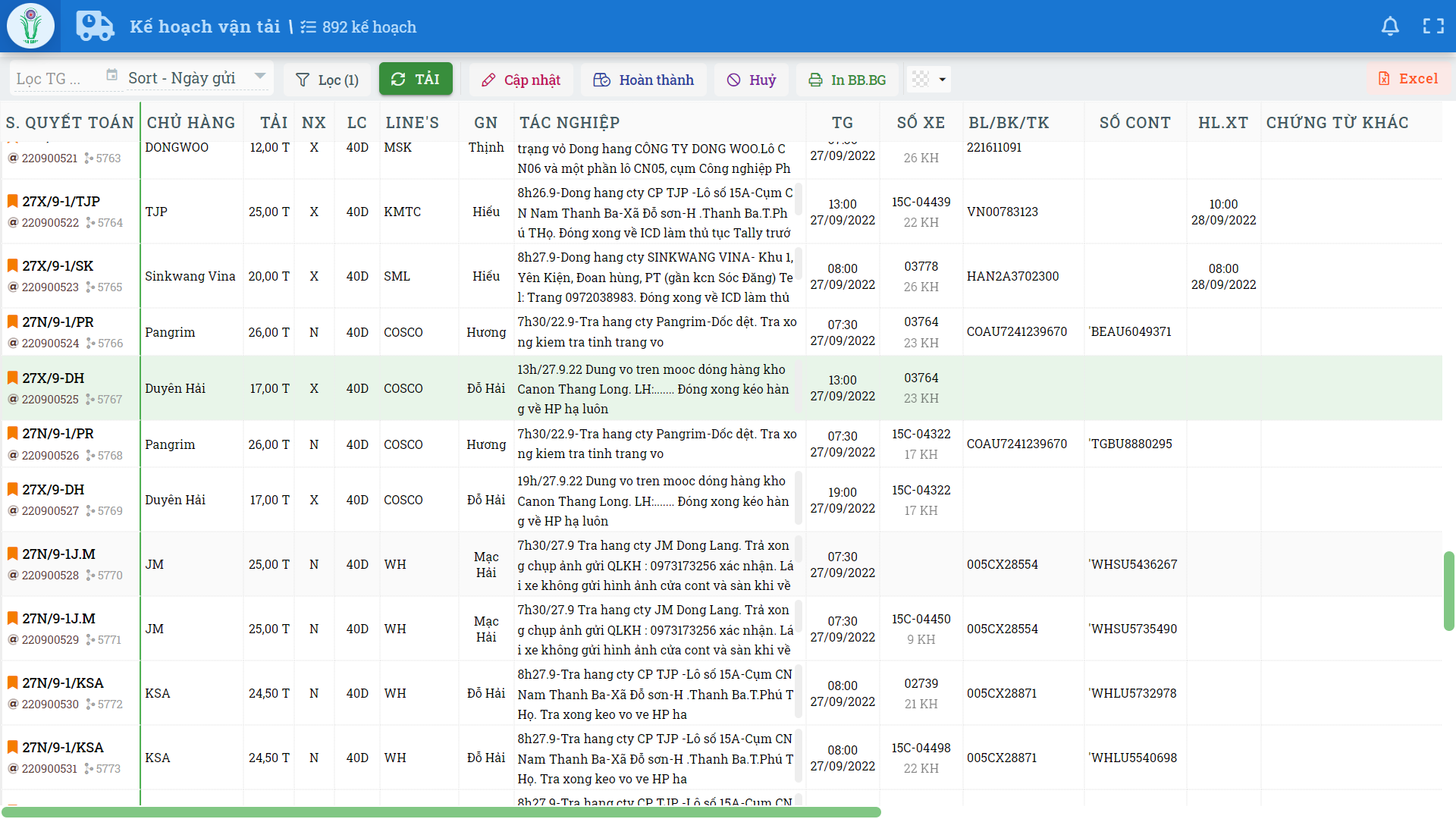Click SỐ CONT column header
This screenshot has height=819, width=1456.
[1134, 123]
